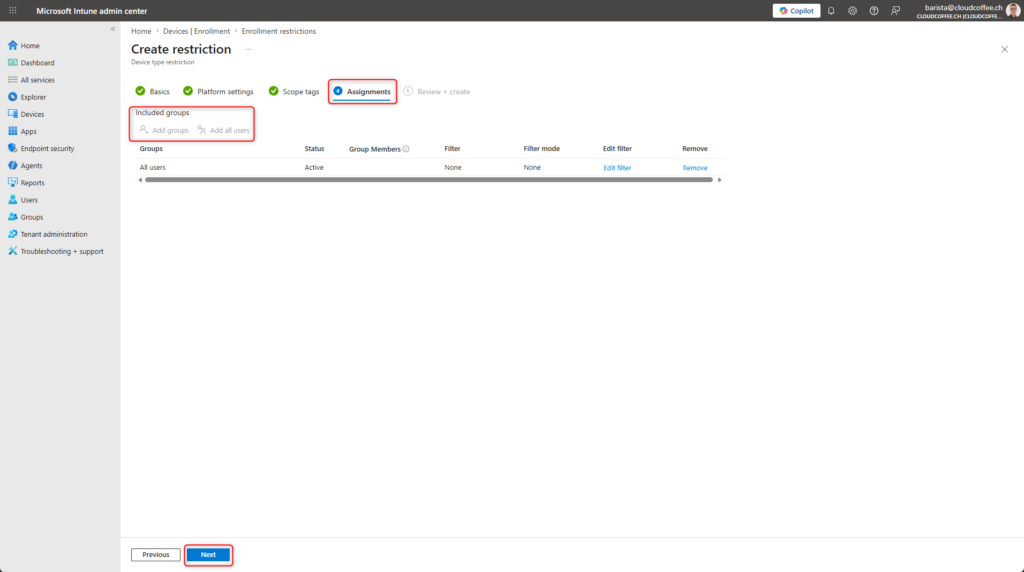
Task: Click the scrollbar left arrow
Action: pyautogui.click(x=140, y=180)
